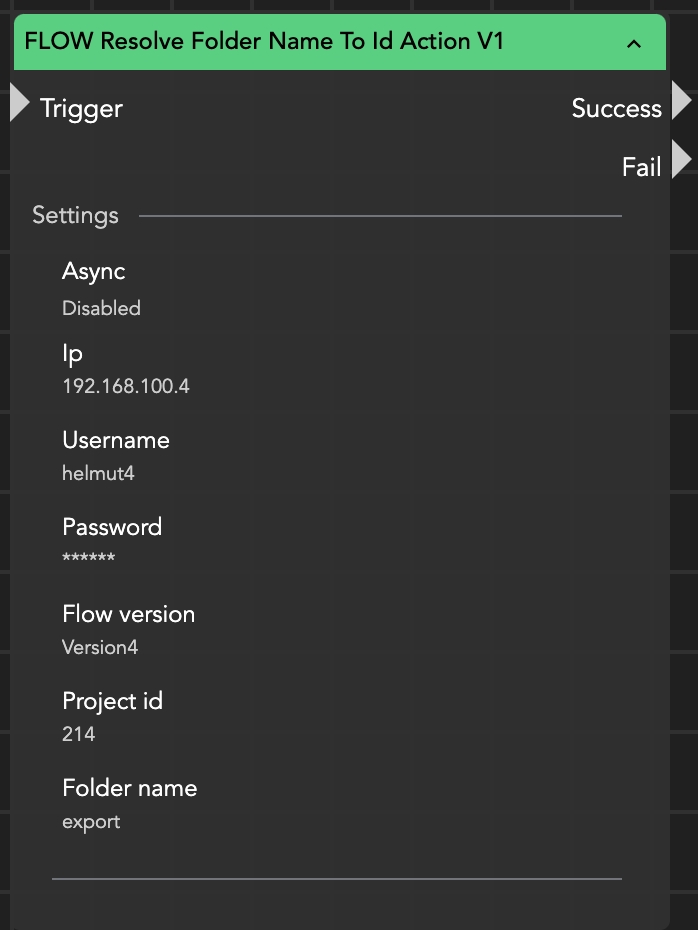Collapse the node with the header chevron
The height and width of the screenshot is (930, 698).
pos(633,43)
